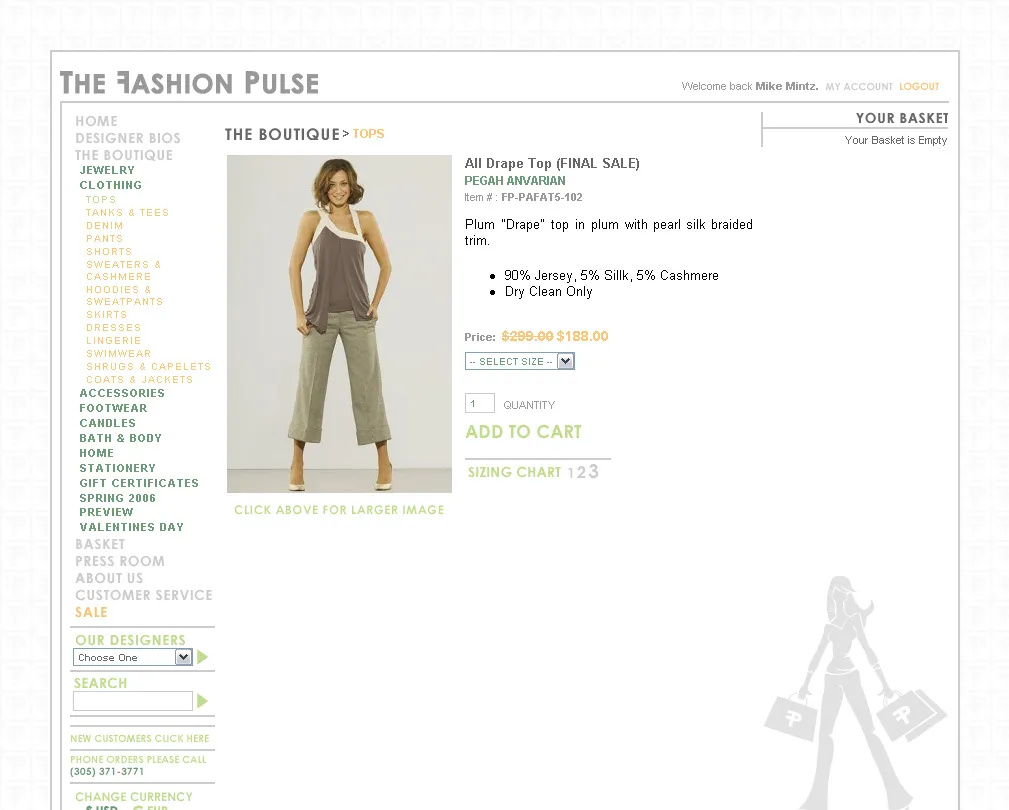Screen dimensions: 1009x810
Task: Open the Tanks & Tees category
Action: click(127, 212)
